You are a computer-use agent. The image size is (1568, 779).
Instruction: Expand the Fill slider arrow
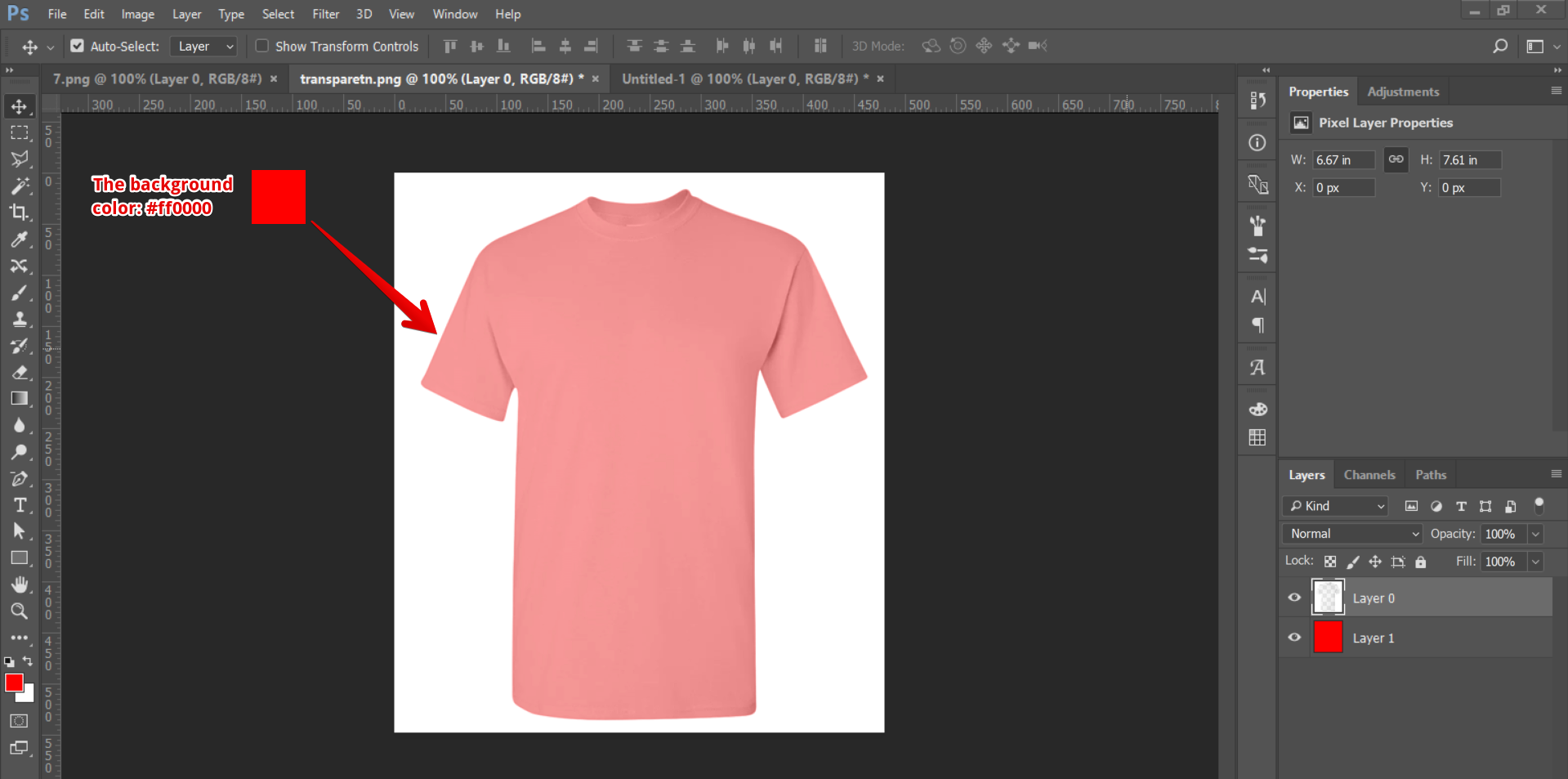pyautogui.click(x=1536, y=562)
